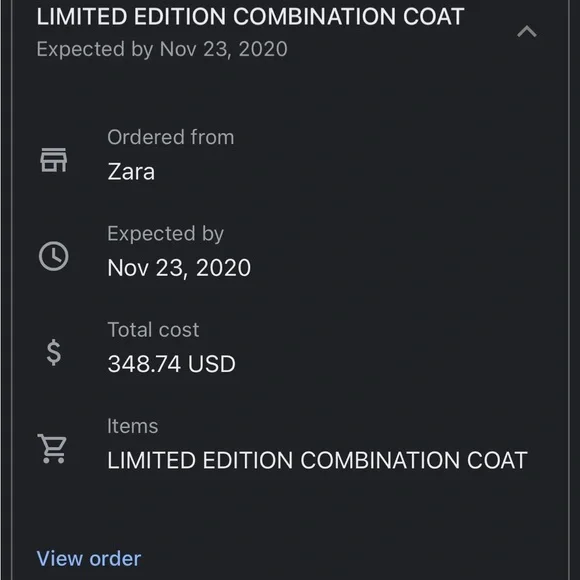Click the delivery date Nov 23, 2020 value
This screenshot has height=580, width=580.
point(179,268)
